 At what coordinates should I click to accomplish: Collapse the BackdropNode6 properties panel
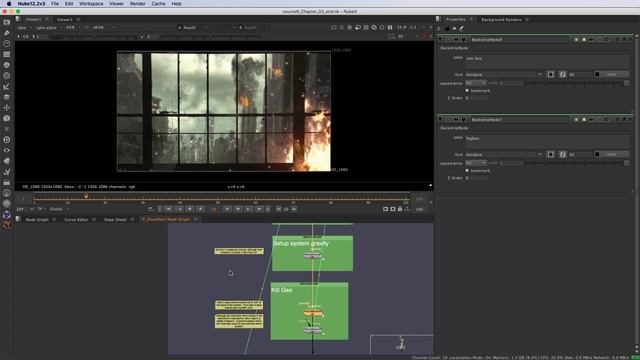[440, 40]
